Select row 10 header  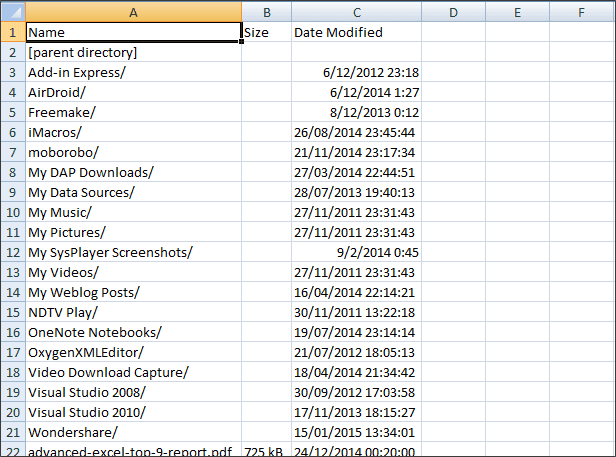click(x=13, y=212)
